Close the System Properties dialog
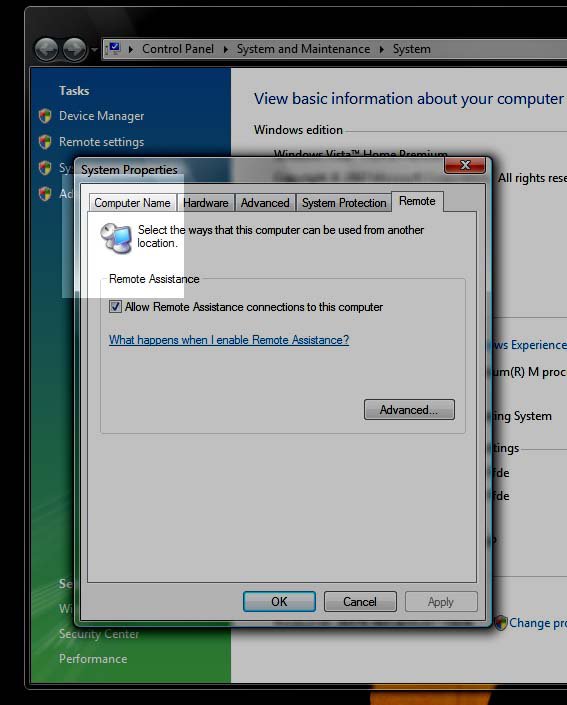This screenshot has height=705, width=567. (465, 165)
